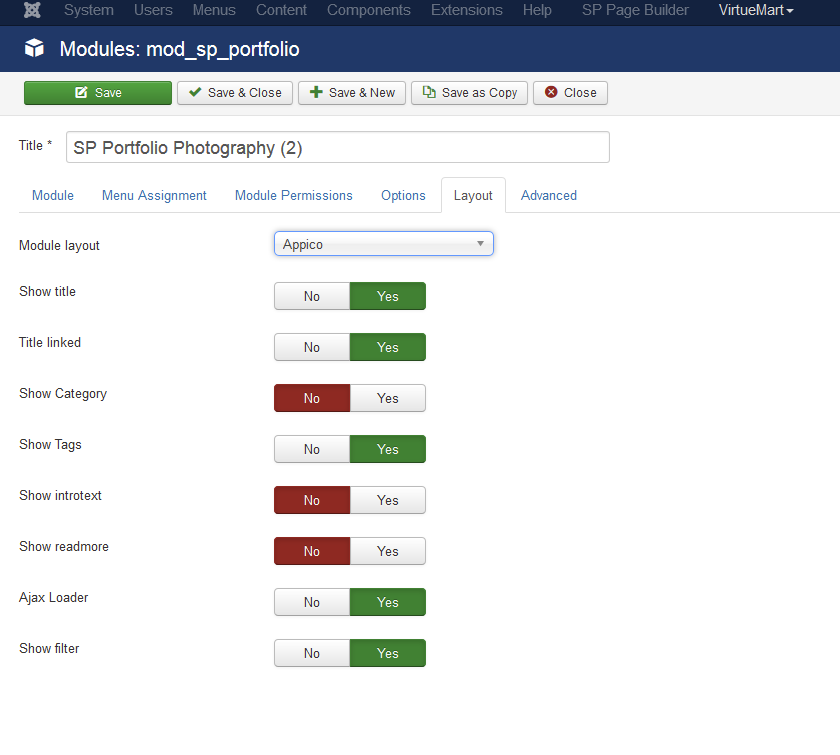Set Show filter to No
The height and width of the screenshot is (755, 840).
point(312,653)
